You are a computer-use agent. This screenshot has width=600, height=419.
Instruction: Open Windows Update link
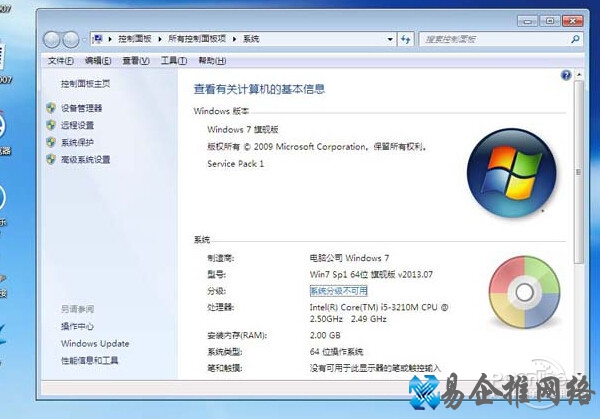pyautogui.click(x=95, y=344)
